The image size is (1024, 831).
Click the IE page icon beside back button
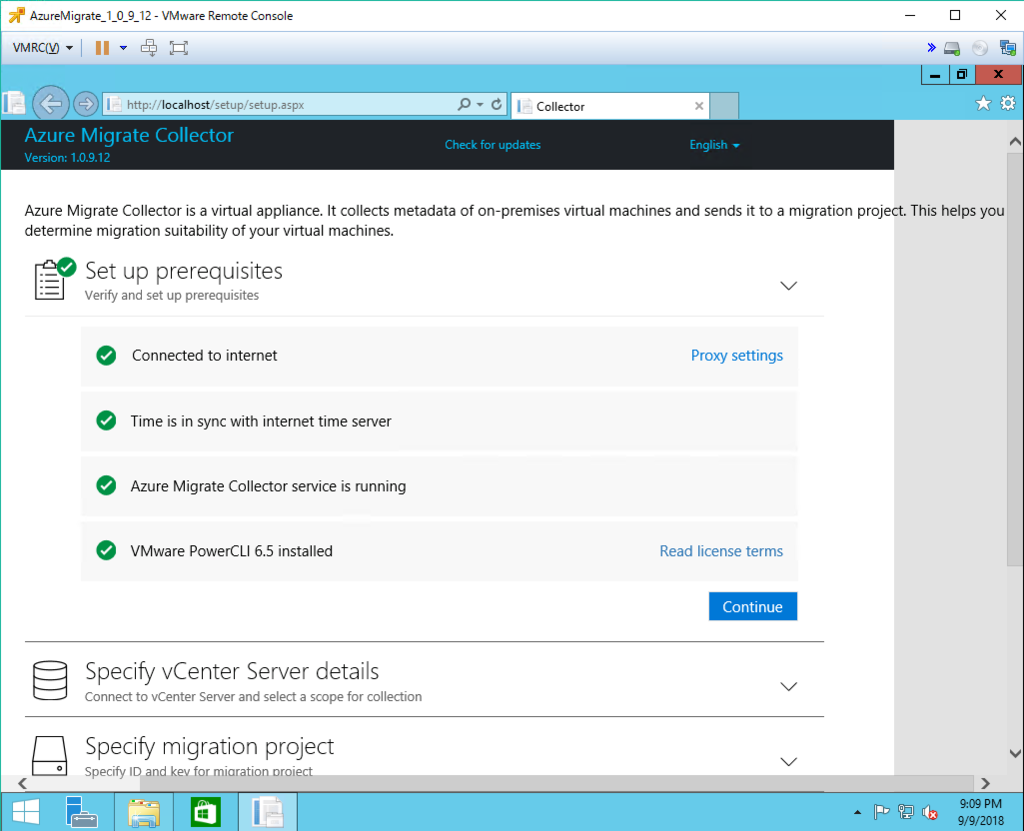pyautogui.click(x=14, y=103)
